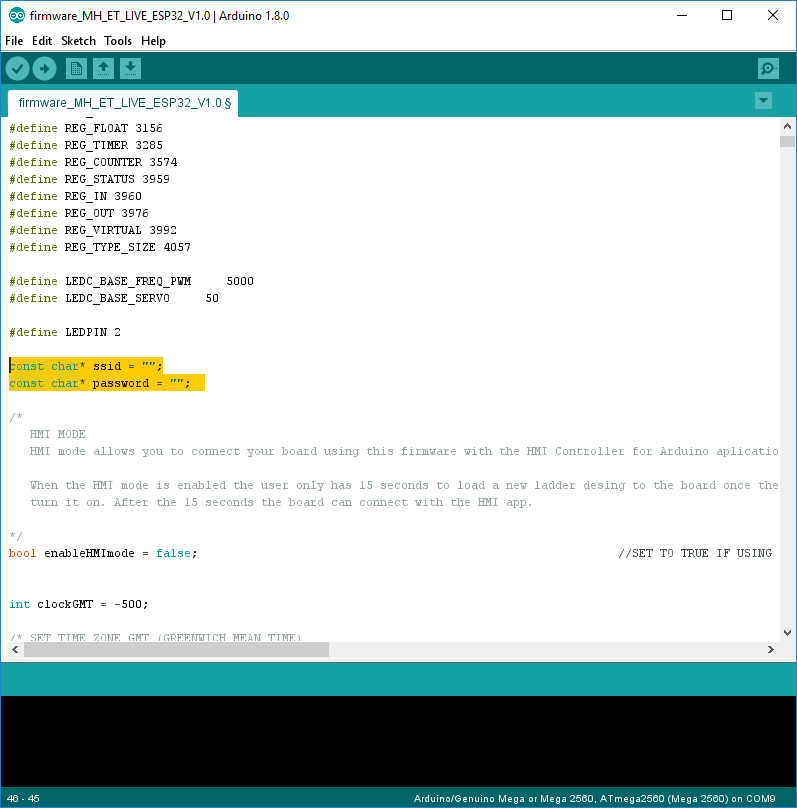This screenshot has width=797, height=808.
Task: Open the Tools menu
Action: (x=118, y=41)
